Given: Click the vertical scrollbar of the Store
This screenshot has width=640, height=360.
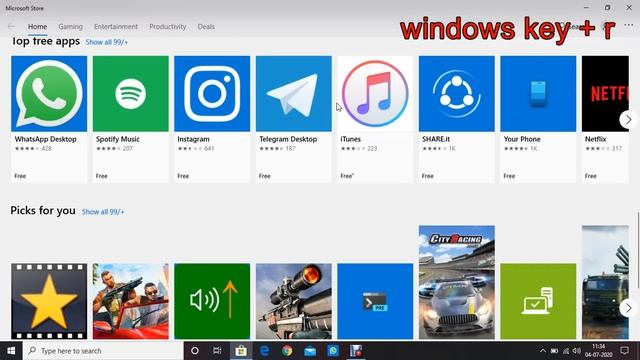Looking at the screenshot, I should click(638, 249).
